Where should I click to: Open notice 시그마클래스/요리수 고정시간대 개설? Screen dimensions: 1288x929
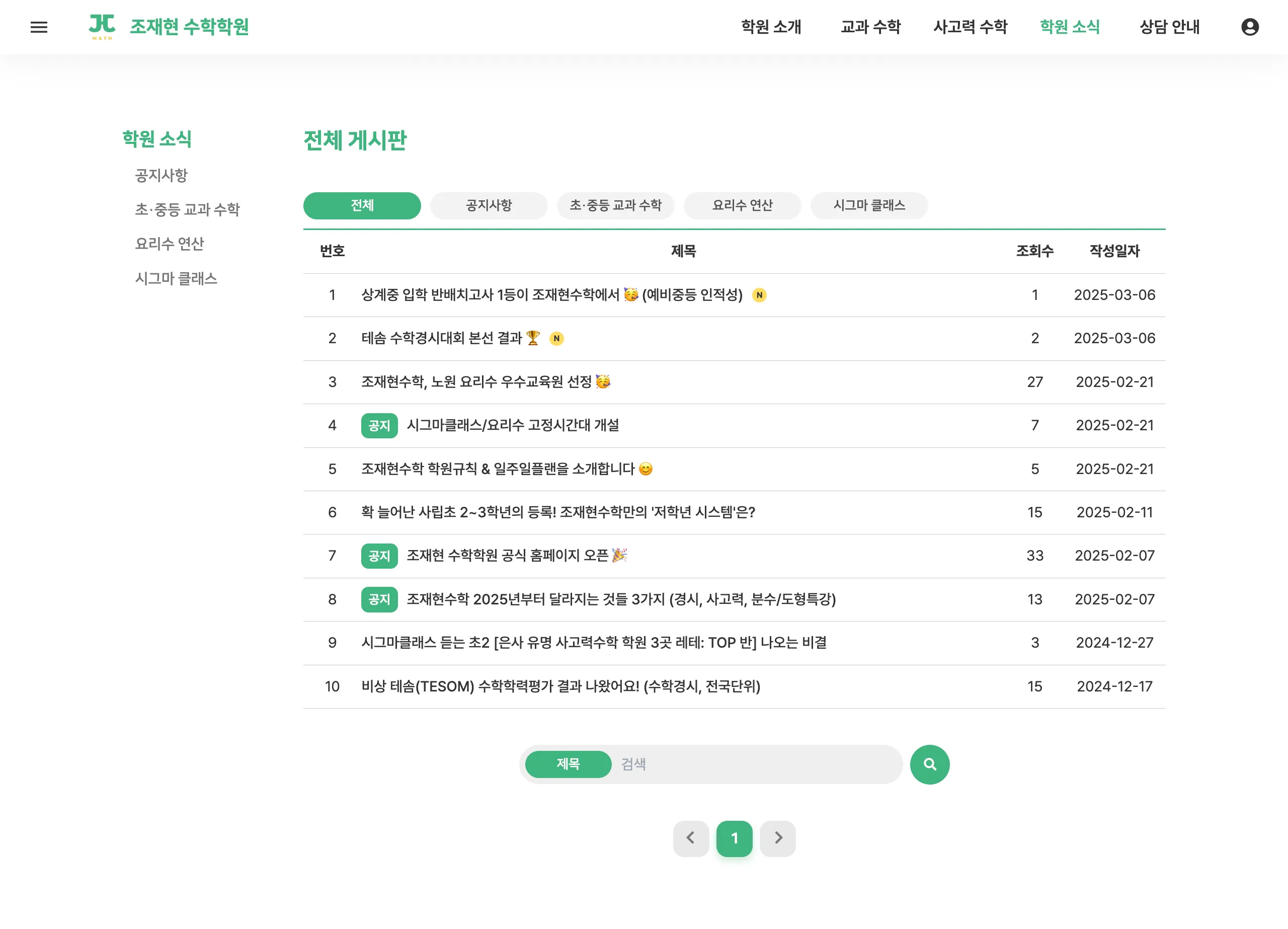tap(513, 425)
